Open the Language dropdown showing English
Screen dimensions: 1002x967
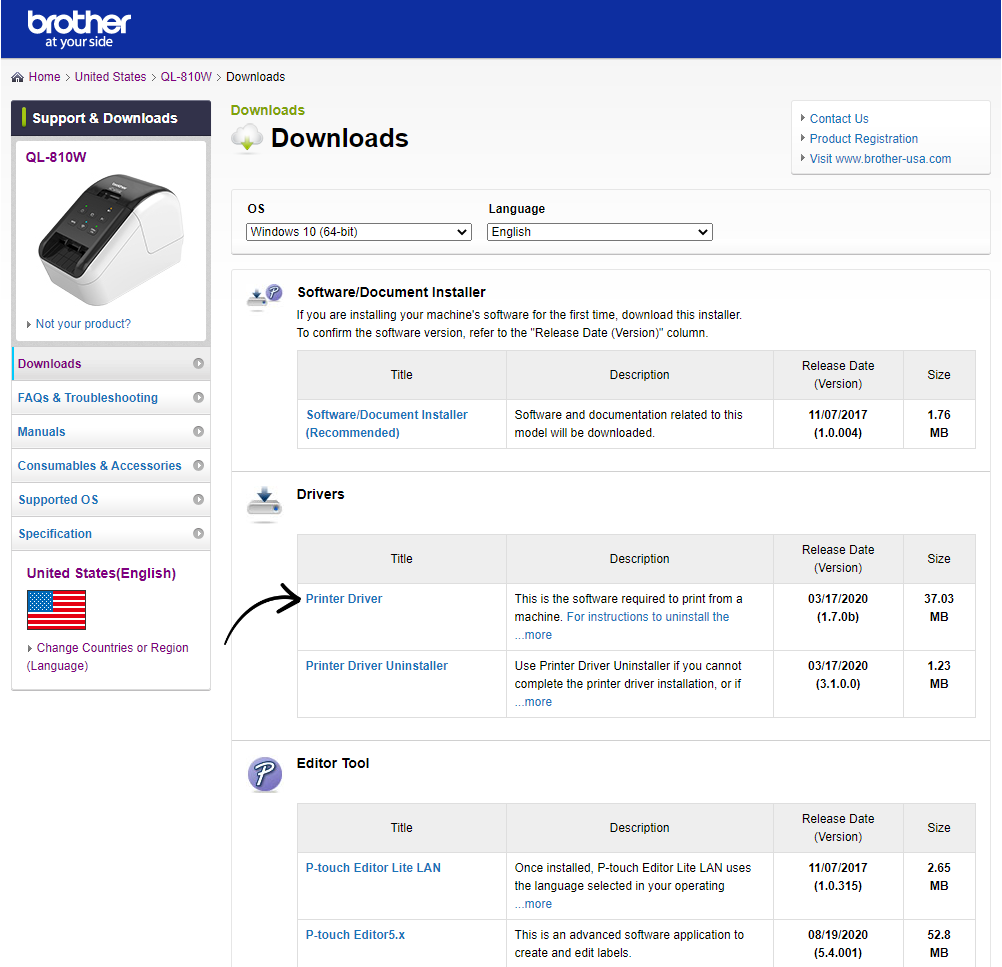coord(599,232)
